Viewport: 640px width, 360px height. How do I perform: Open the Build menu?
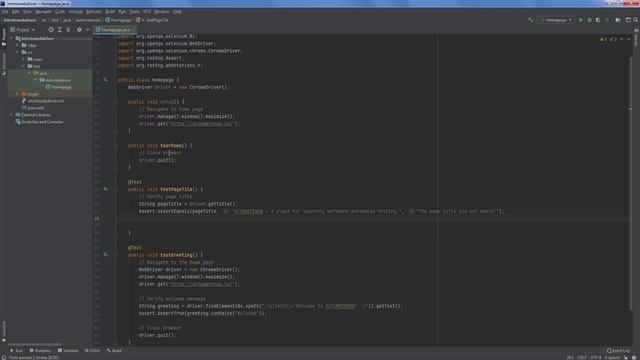(x=110, y=11)
